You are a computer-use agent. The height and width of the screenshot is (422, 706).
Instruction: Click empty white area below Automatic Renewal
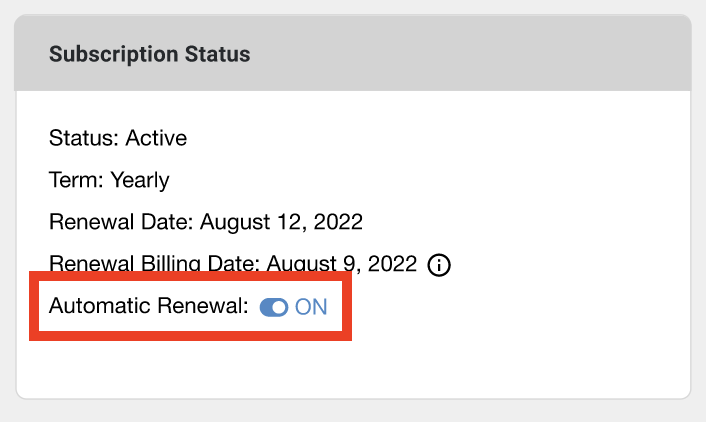pyautogui.click(x=353, y=367)
